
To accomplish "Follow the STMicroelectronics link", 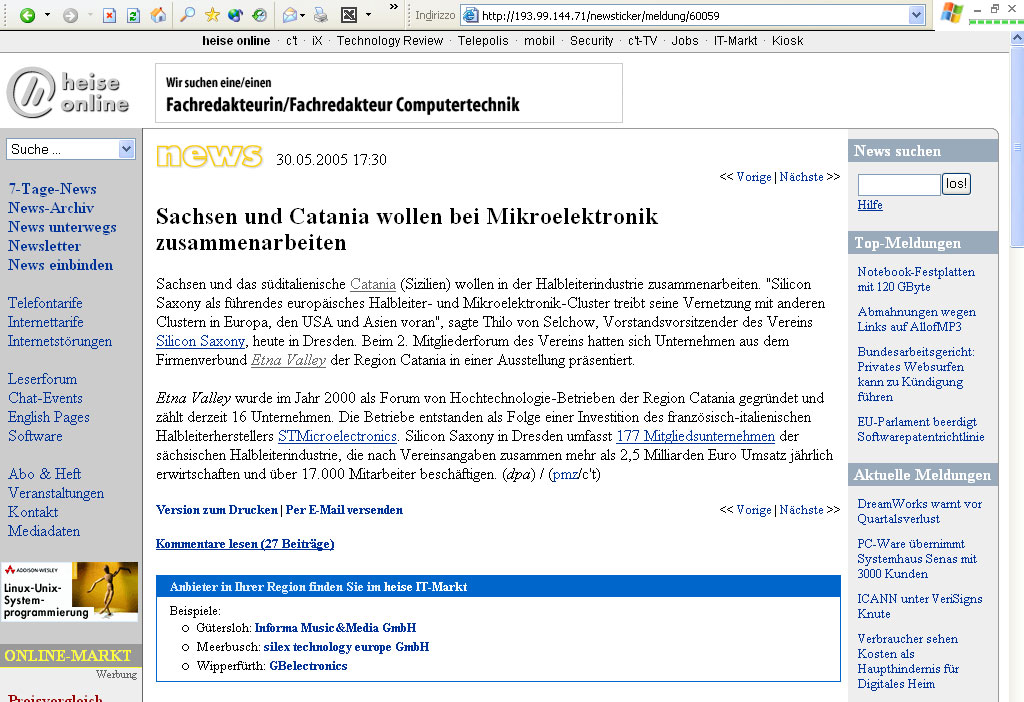I will click(338, 436).
